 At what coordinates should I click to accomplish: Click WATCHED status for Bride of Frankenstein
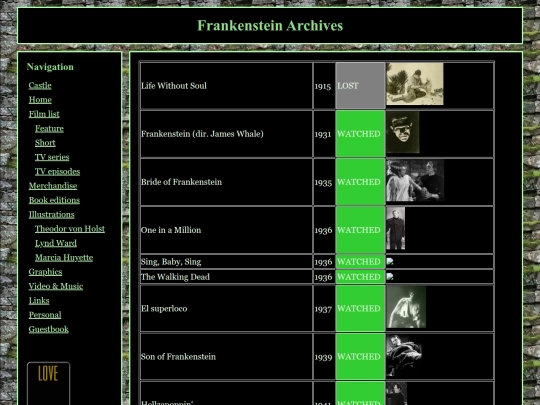point(360,182)
